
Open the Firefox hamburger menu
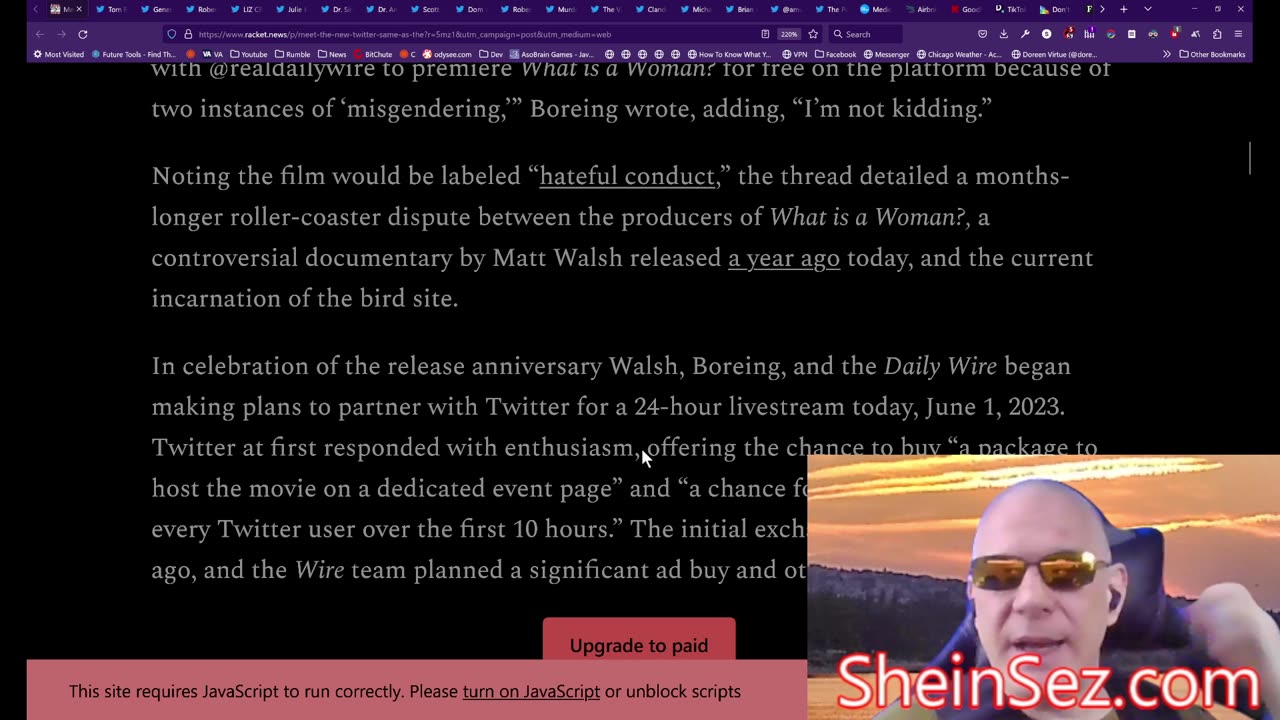pyautogui.click(x=1238, y=34)
